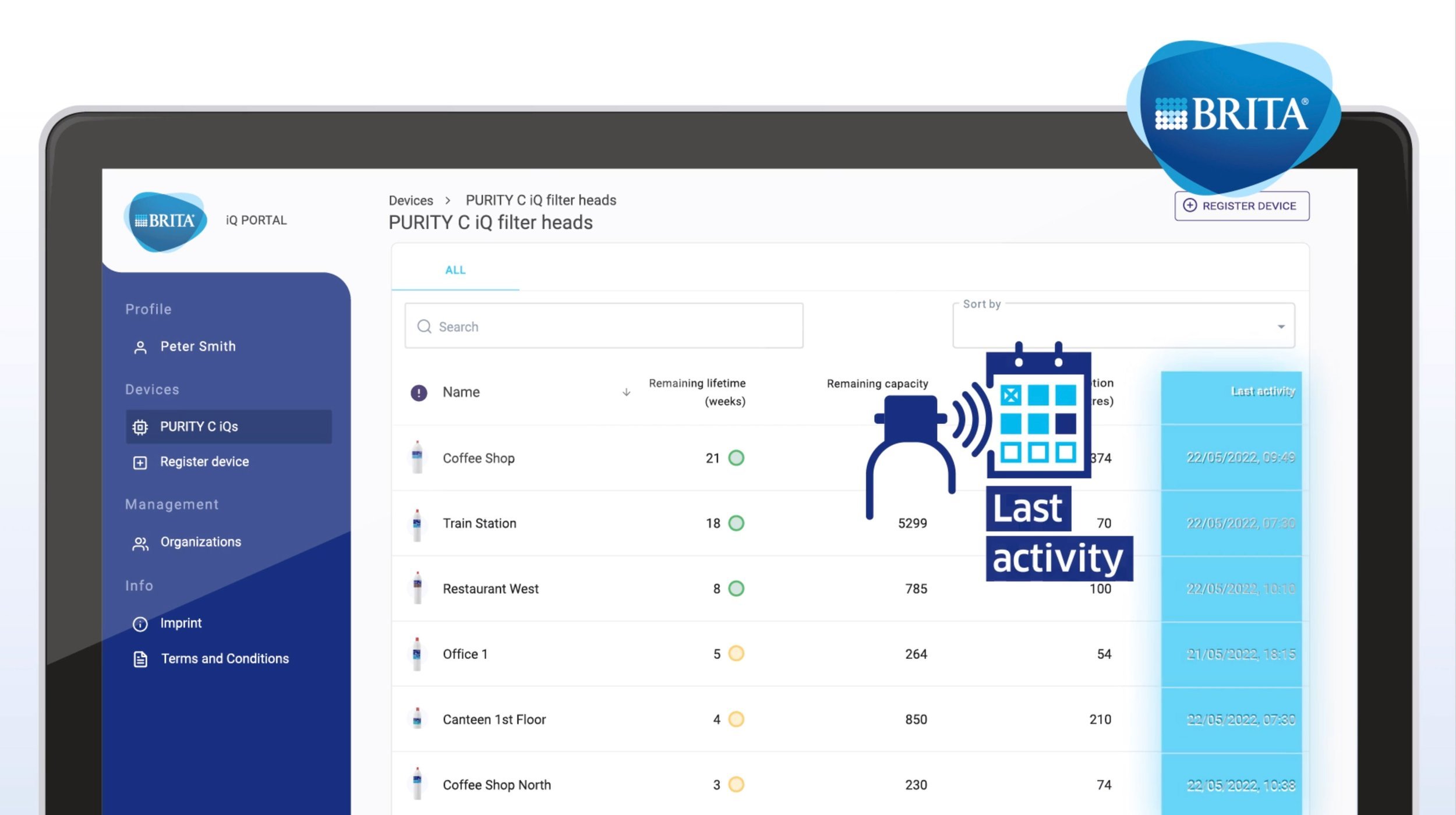Click the user profile icon beside Peter Smith
Image resolution: width=1456 pixels, height=815 pixels.
point(140,348)
